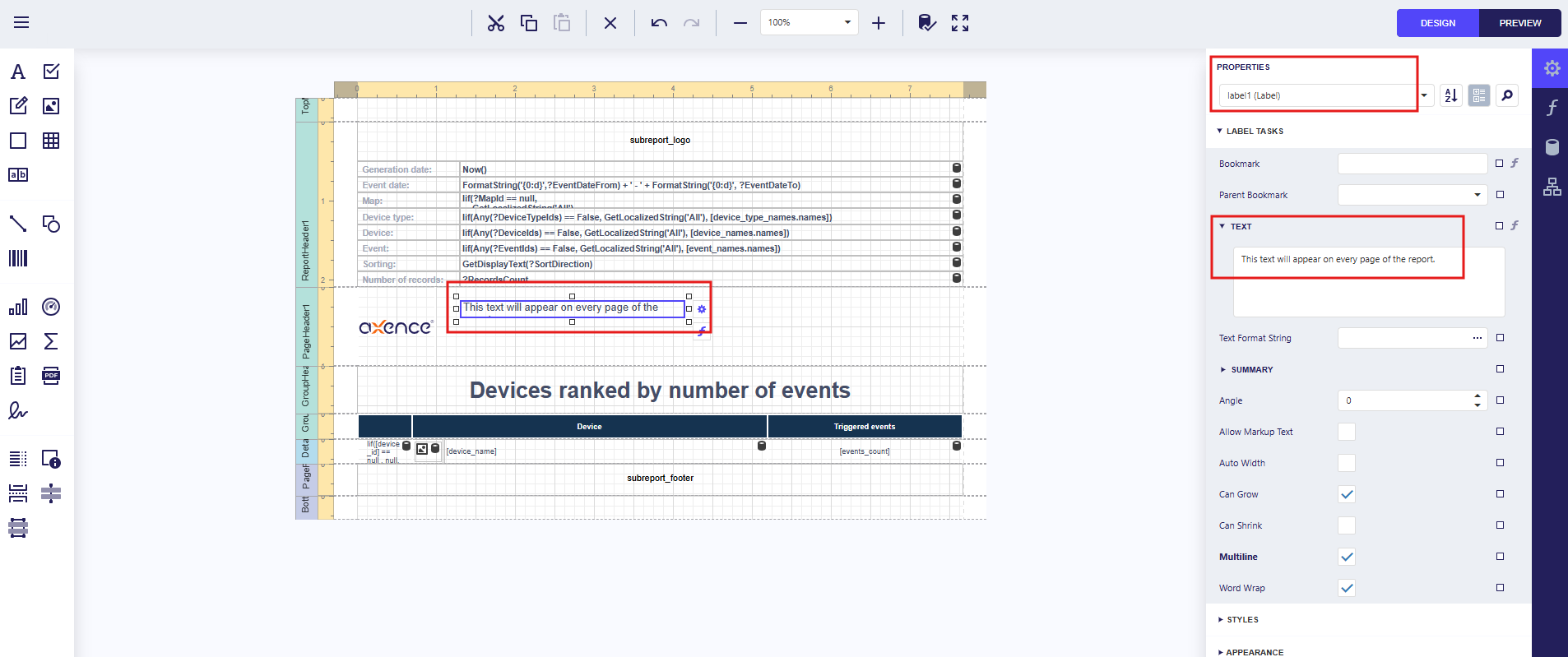The height and width of the screenshot is (657, 1568).
Task: Click the Copy icon in toolbar
Action: pyautogui.click(x=529, y=23)
